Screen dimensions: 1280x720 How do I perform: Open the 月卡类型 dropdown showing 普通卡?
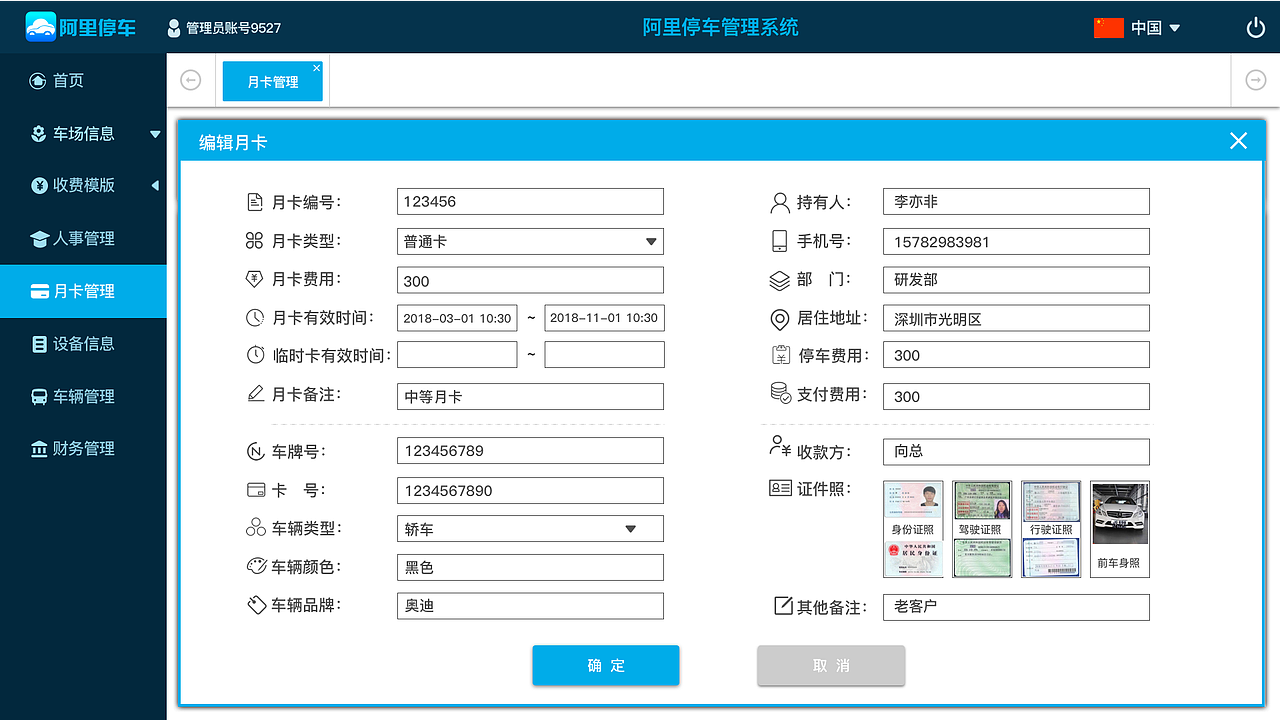(530, 241)
